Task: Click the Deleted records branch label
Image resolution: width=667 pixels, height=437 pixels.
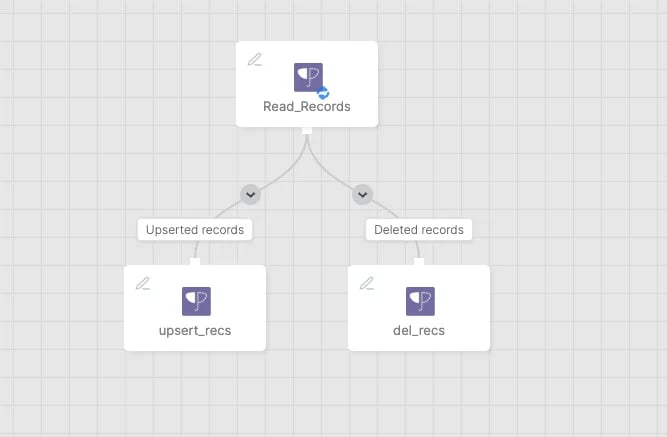Action: [x=419, y=230]
